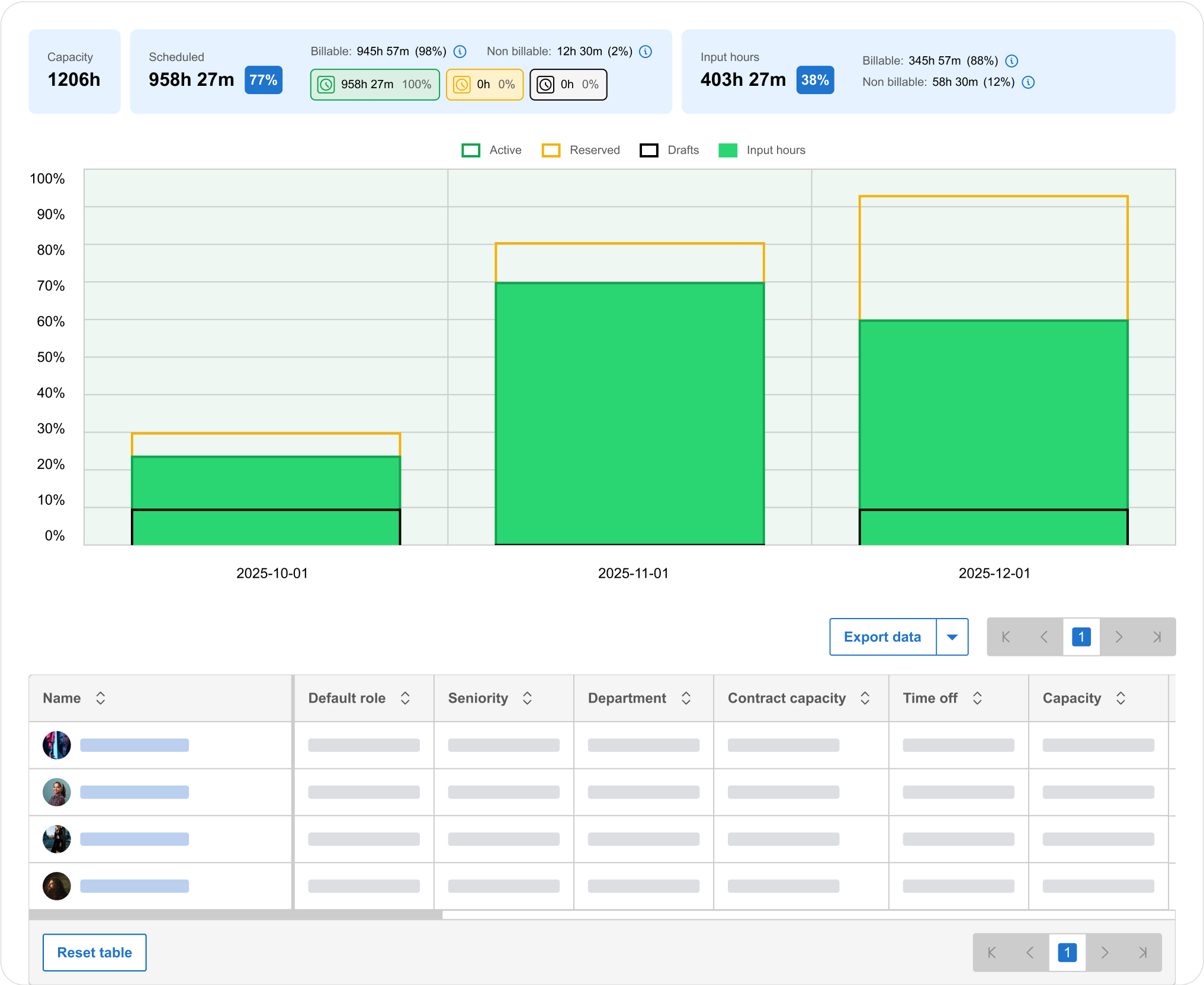The height and width of the screenshot is (985, 1204).
Task: Click Input hours green legend swatch
Action: (x=727, y=150)
